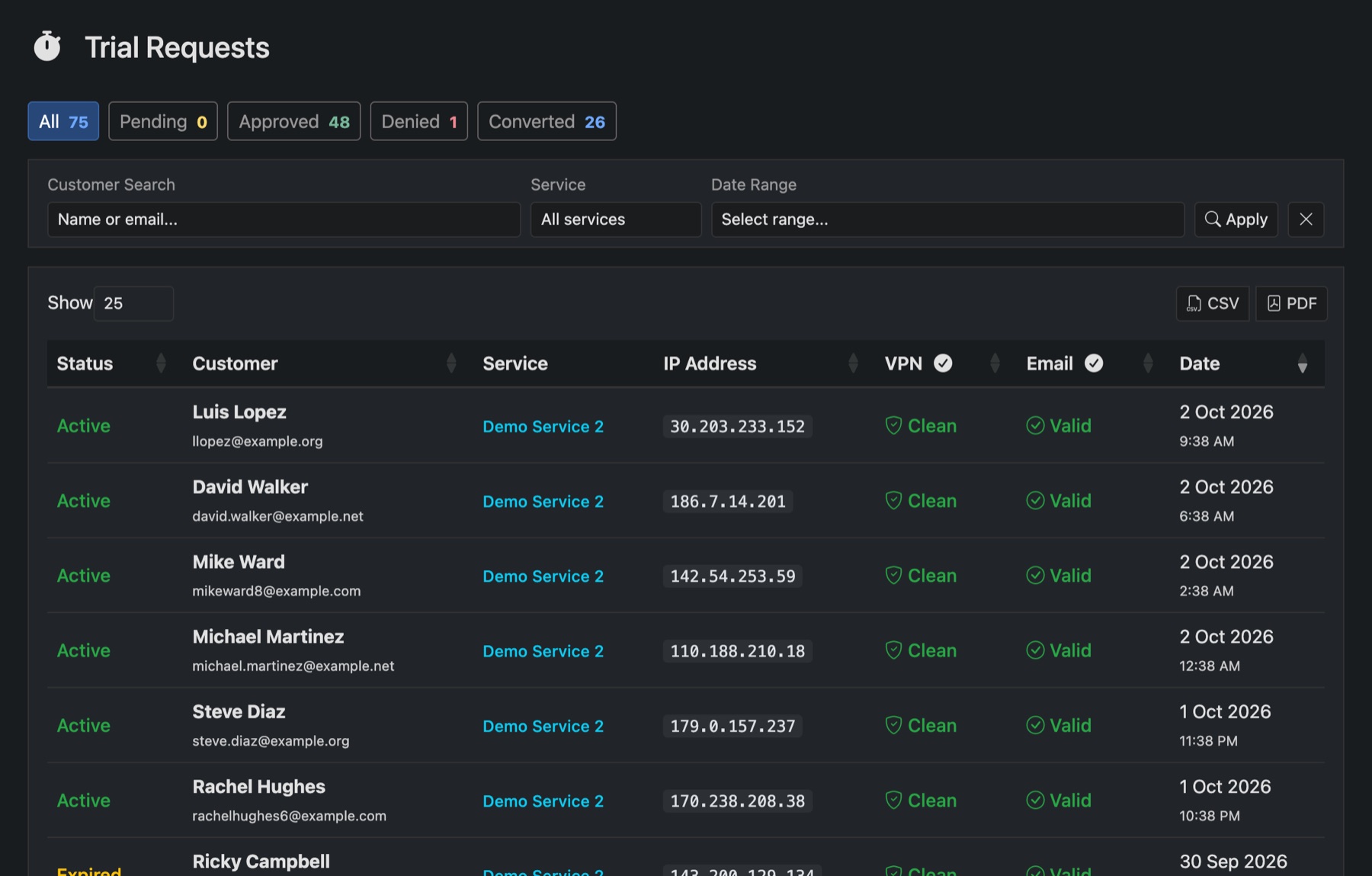1372x876 pixels.
Task: Click the shield icon in Rachel Hughes's row
Action: coord(893,800)
